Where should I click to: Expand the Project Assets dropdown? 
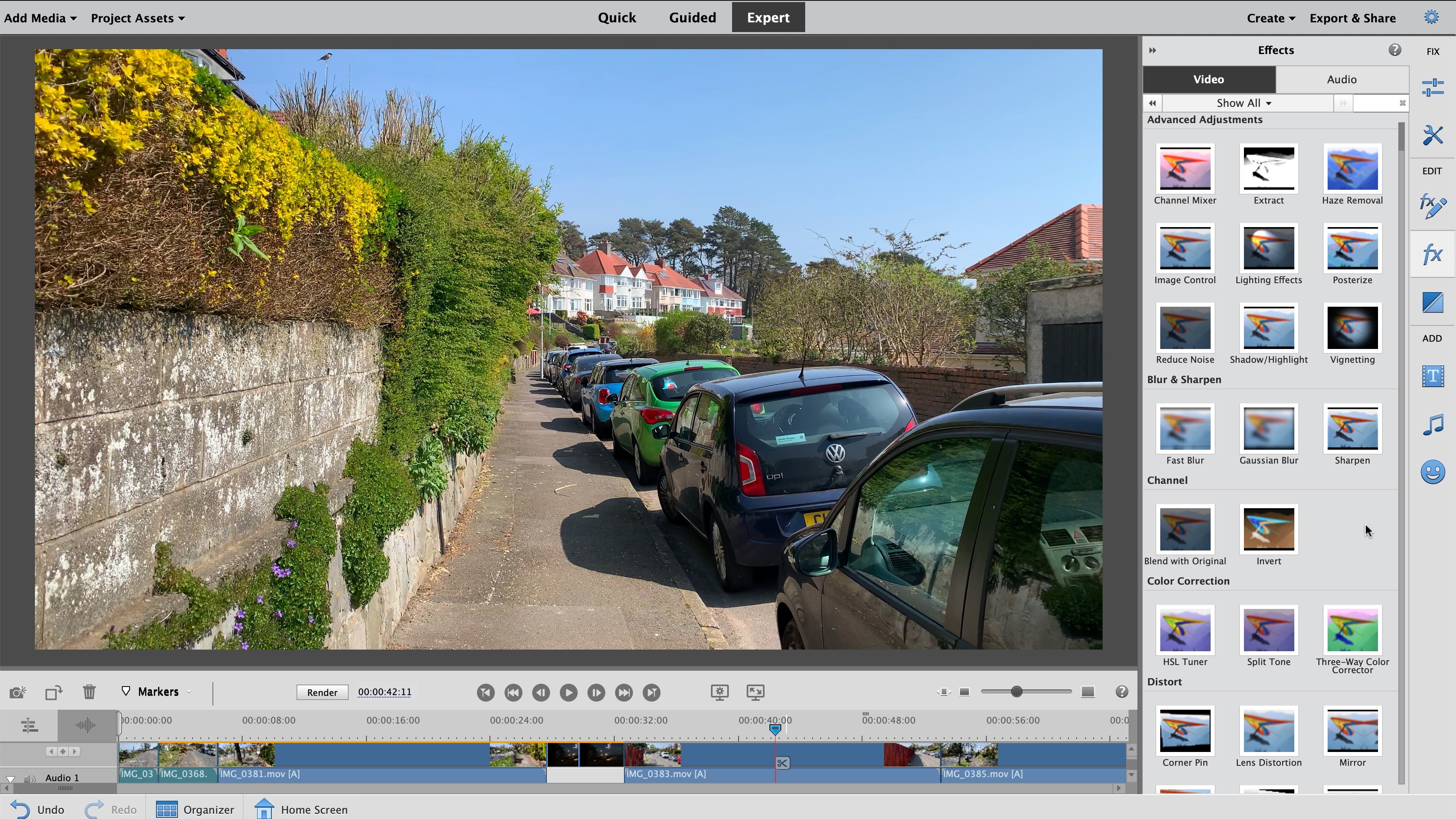point(137,18)
